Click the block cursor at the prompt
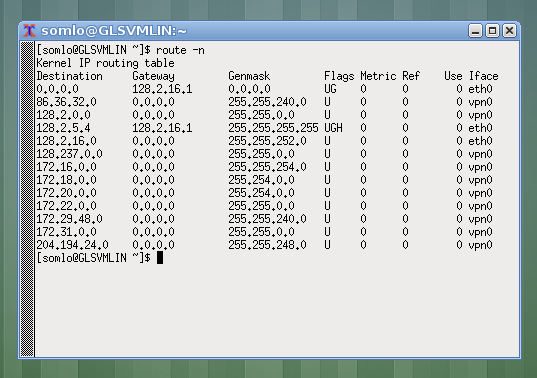Screen dimensions: 537x378 [160, 258]
